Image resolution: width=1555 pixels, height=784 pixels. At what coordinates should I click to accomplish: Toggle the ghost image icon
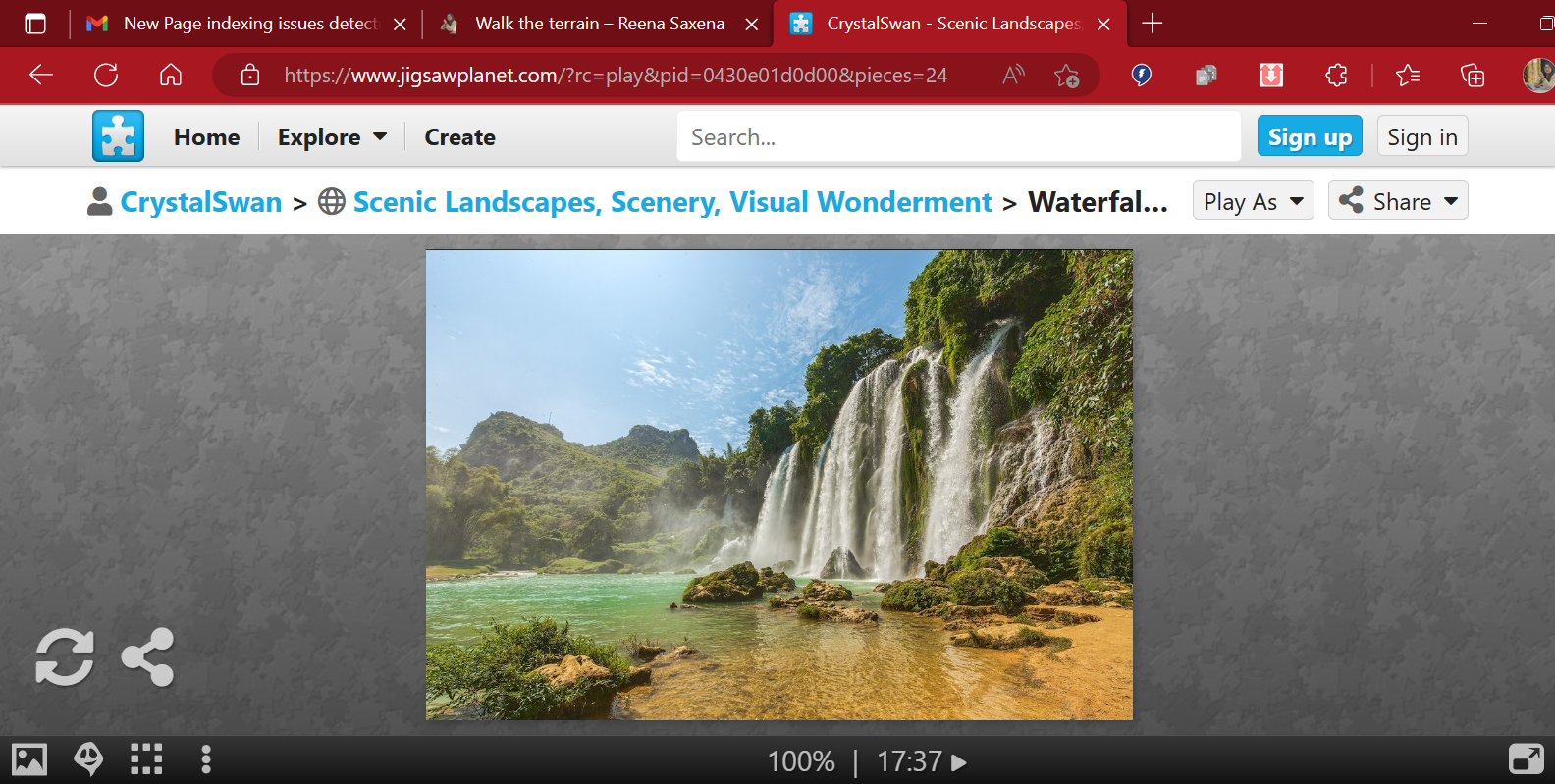(x=88, y=759)
